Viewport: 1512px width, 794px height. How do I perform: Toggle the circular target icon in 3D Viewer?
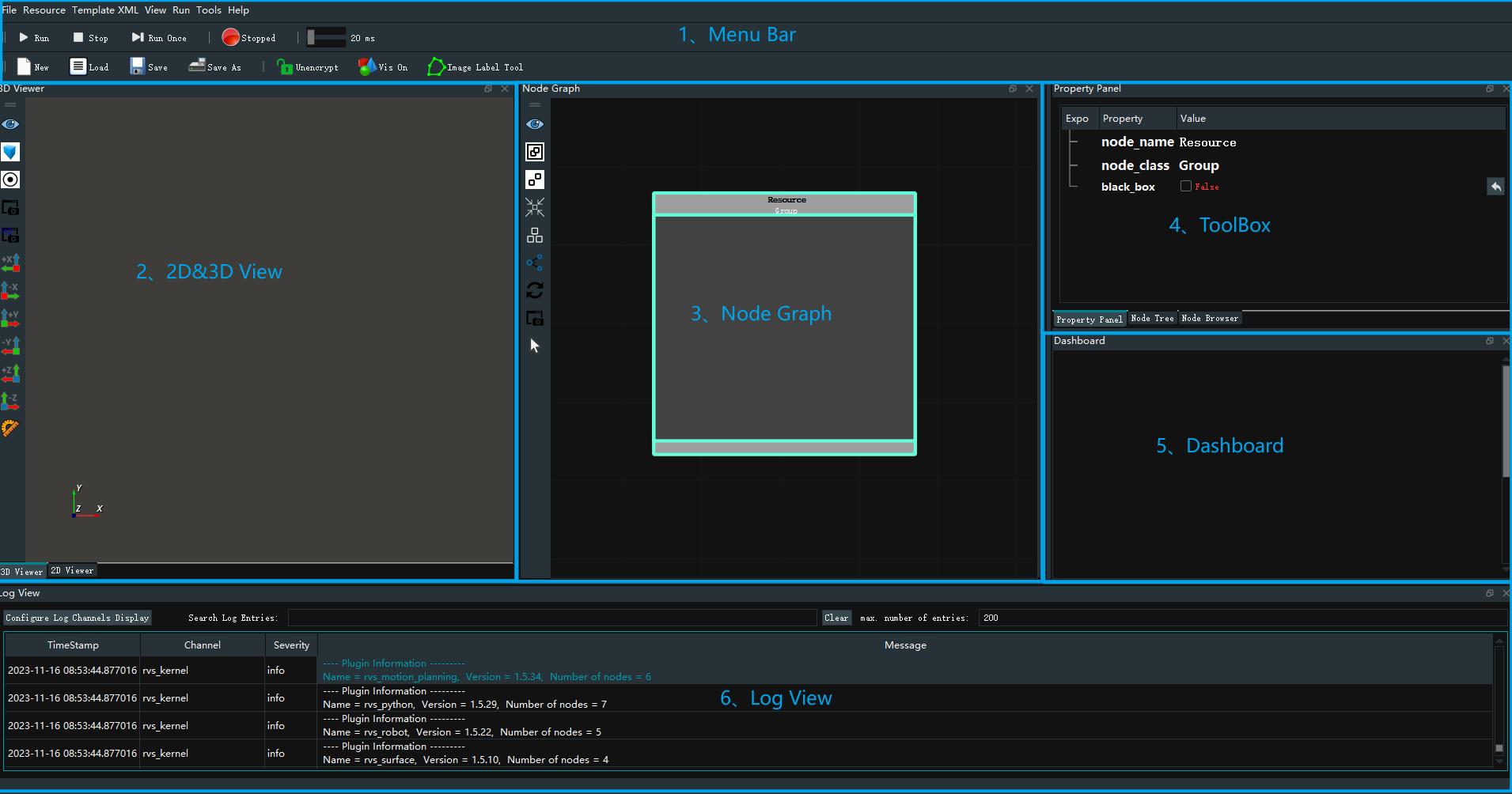[10, 180]
